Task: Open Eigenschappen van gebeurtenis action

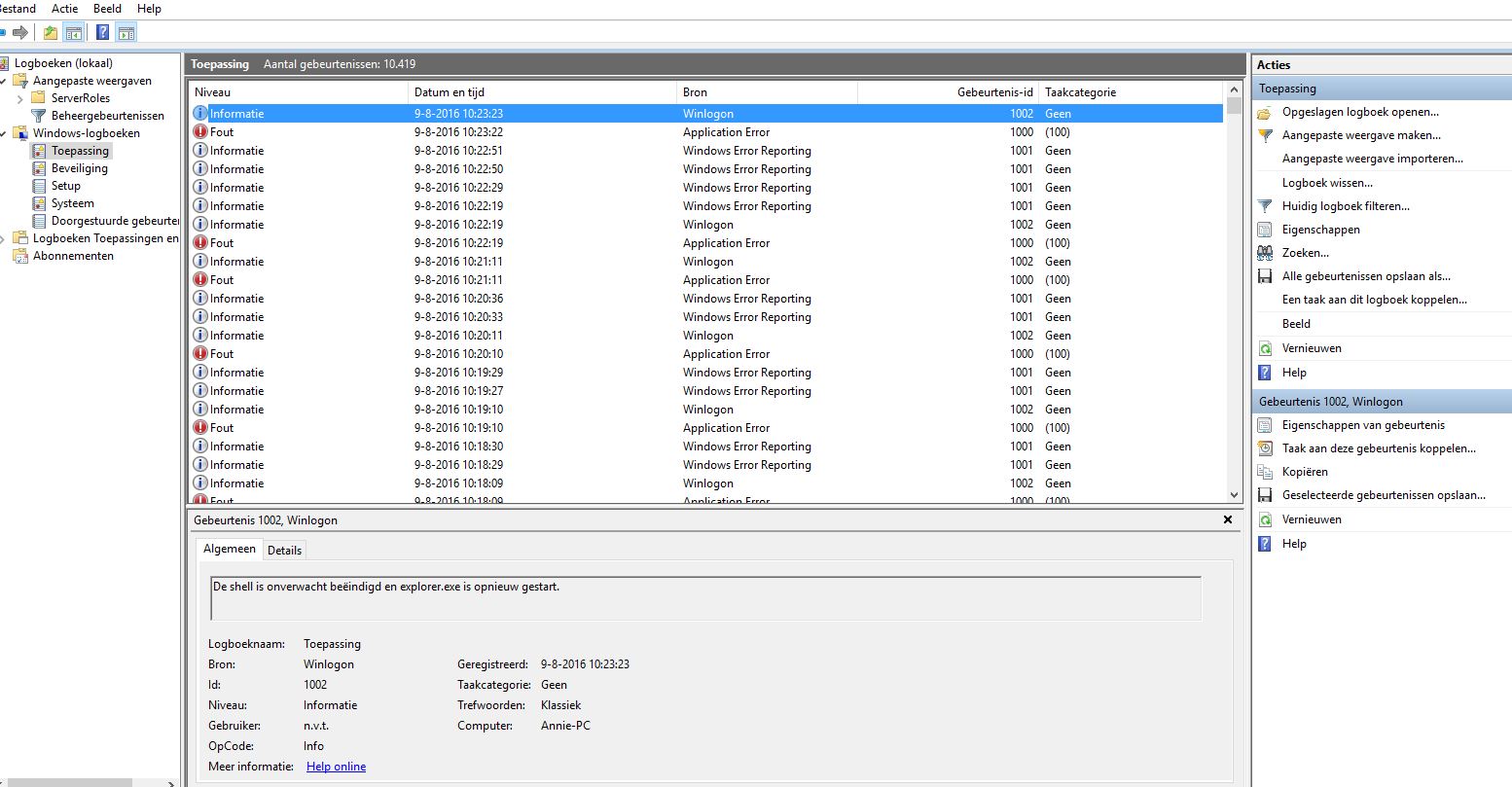Action: tap(1362, 425)
